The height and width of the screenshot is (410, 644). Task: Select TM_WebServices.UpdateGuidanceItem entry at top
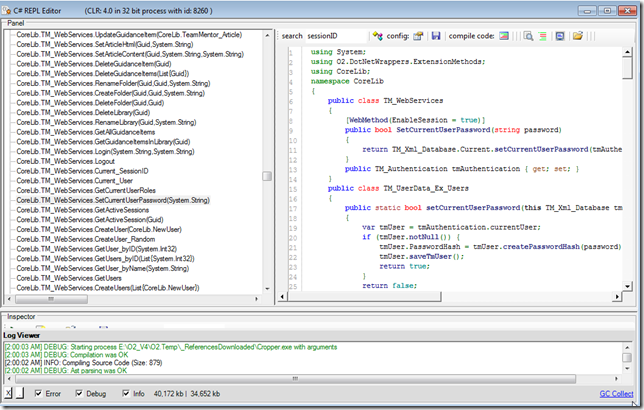point(129,35)
